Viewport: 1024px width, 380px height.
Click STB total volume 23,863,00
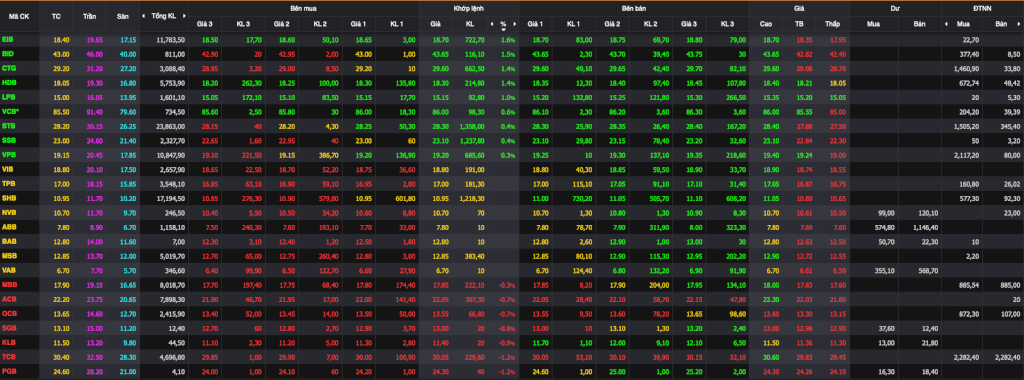[x=170, y=126]
